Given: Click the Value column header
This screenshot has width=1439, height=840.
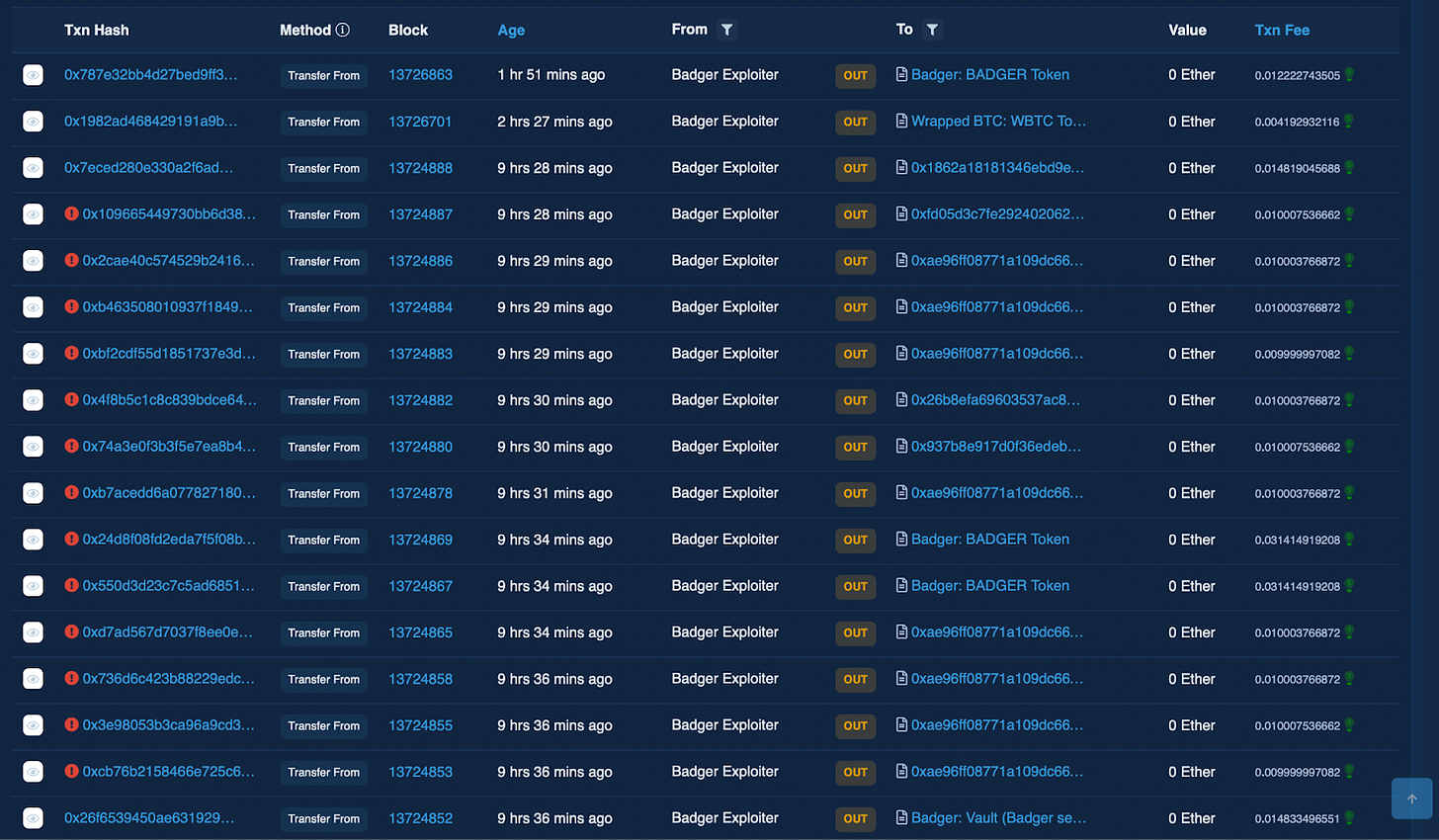Looking at the screenshot, I should pos(1187,31).
